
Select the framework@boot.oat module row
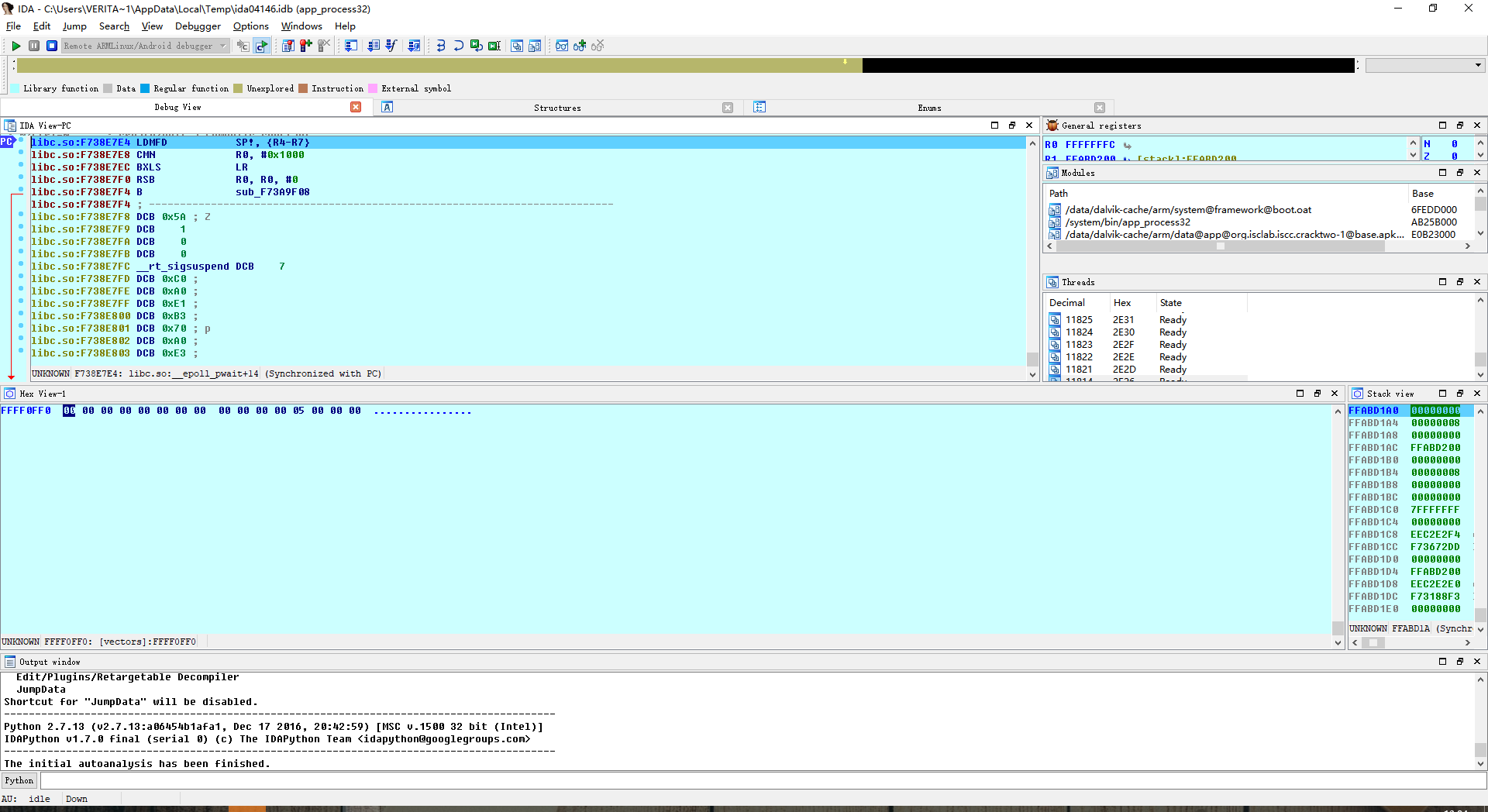[x=1259, y=210]
